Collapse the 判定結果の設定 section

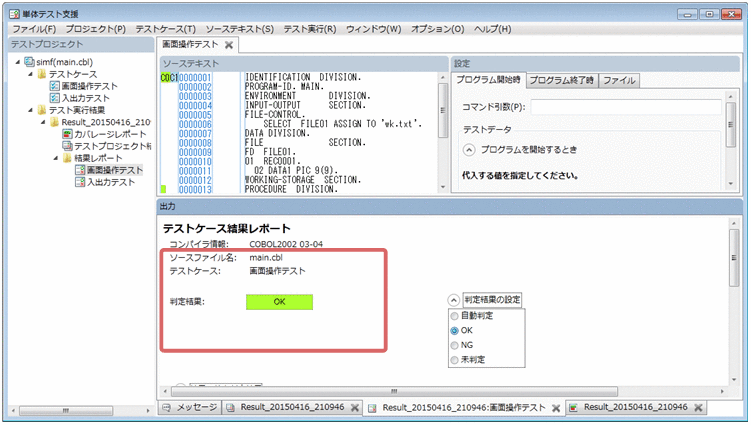(454, 300)
